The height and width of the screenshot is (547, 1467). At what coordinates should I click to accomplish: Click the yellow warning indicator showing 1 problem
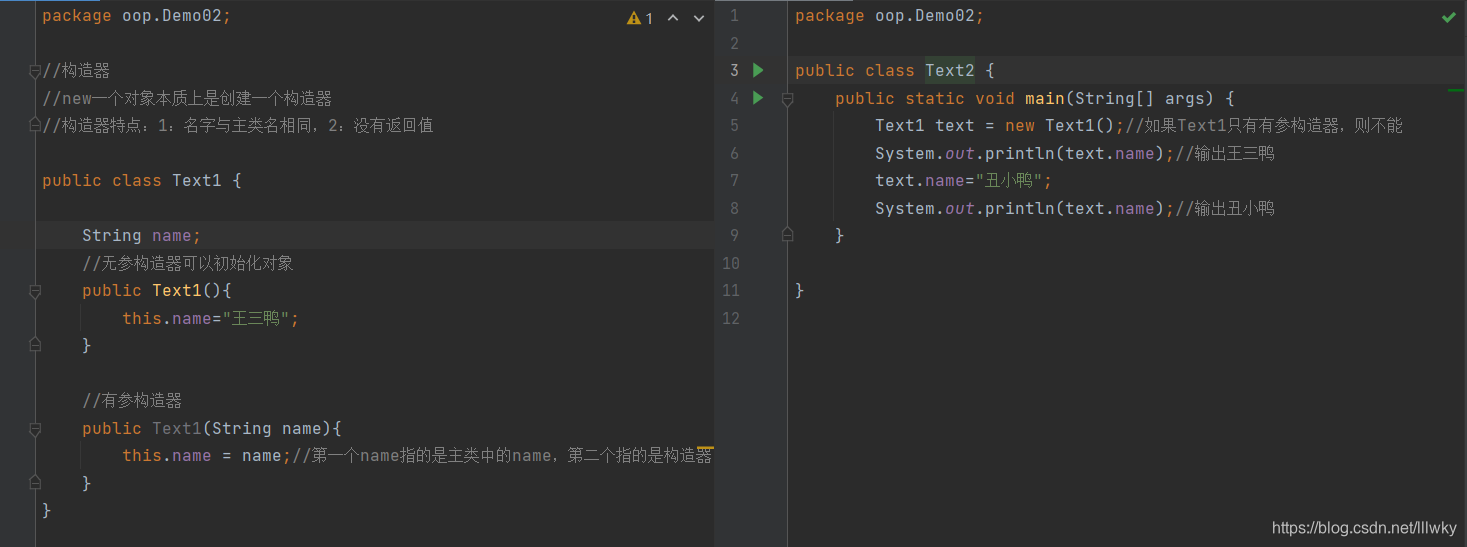[639, 18]
